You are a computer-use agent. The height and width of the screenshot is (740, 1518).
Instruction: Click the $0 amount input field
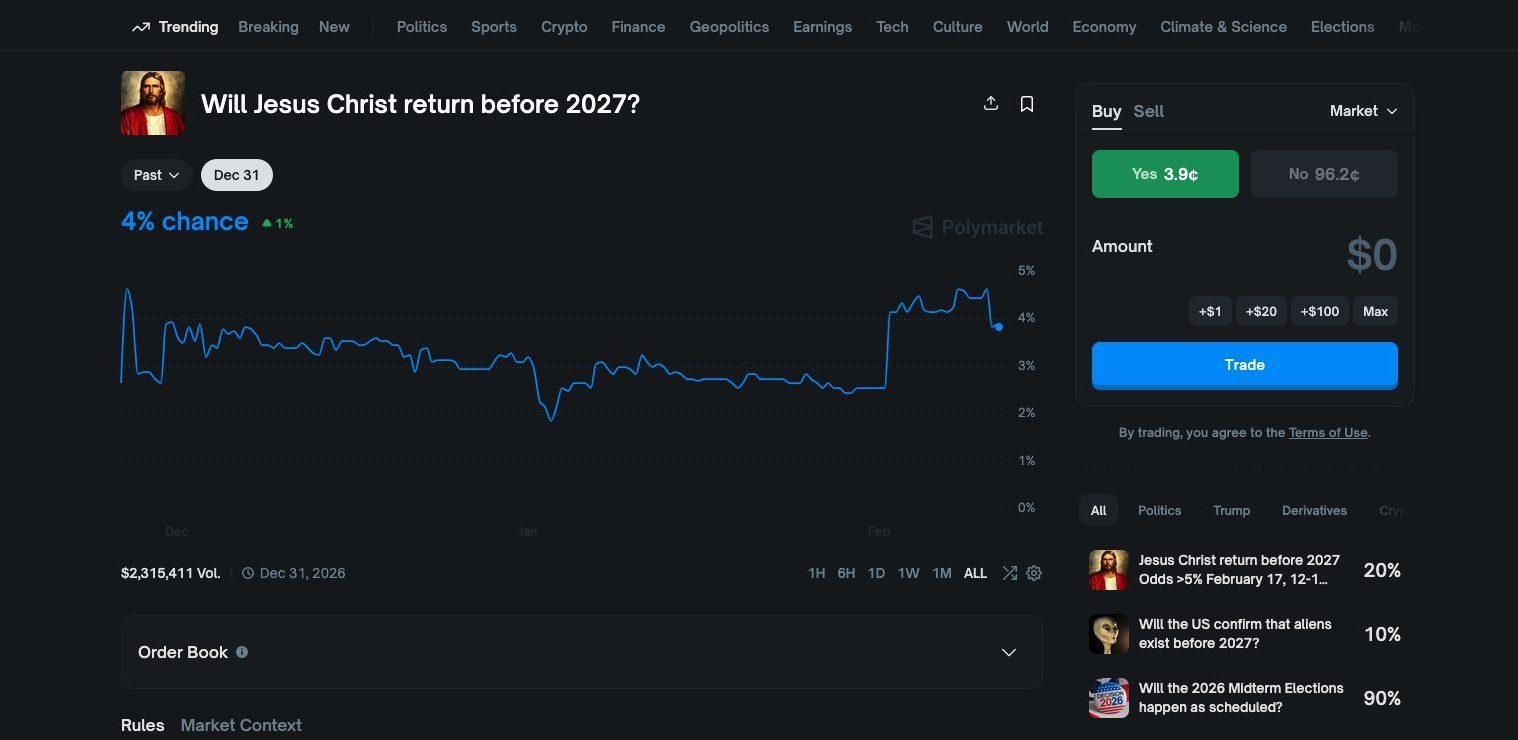click(x=1371, y=255)
